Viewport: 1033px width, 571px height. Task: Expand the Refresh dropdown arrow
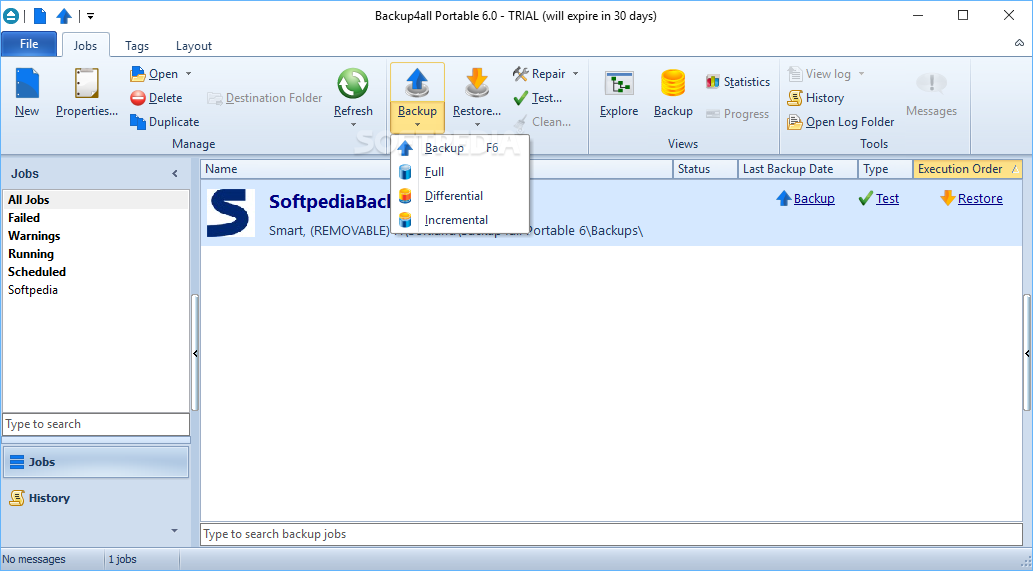pos(353,124)
